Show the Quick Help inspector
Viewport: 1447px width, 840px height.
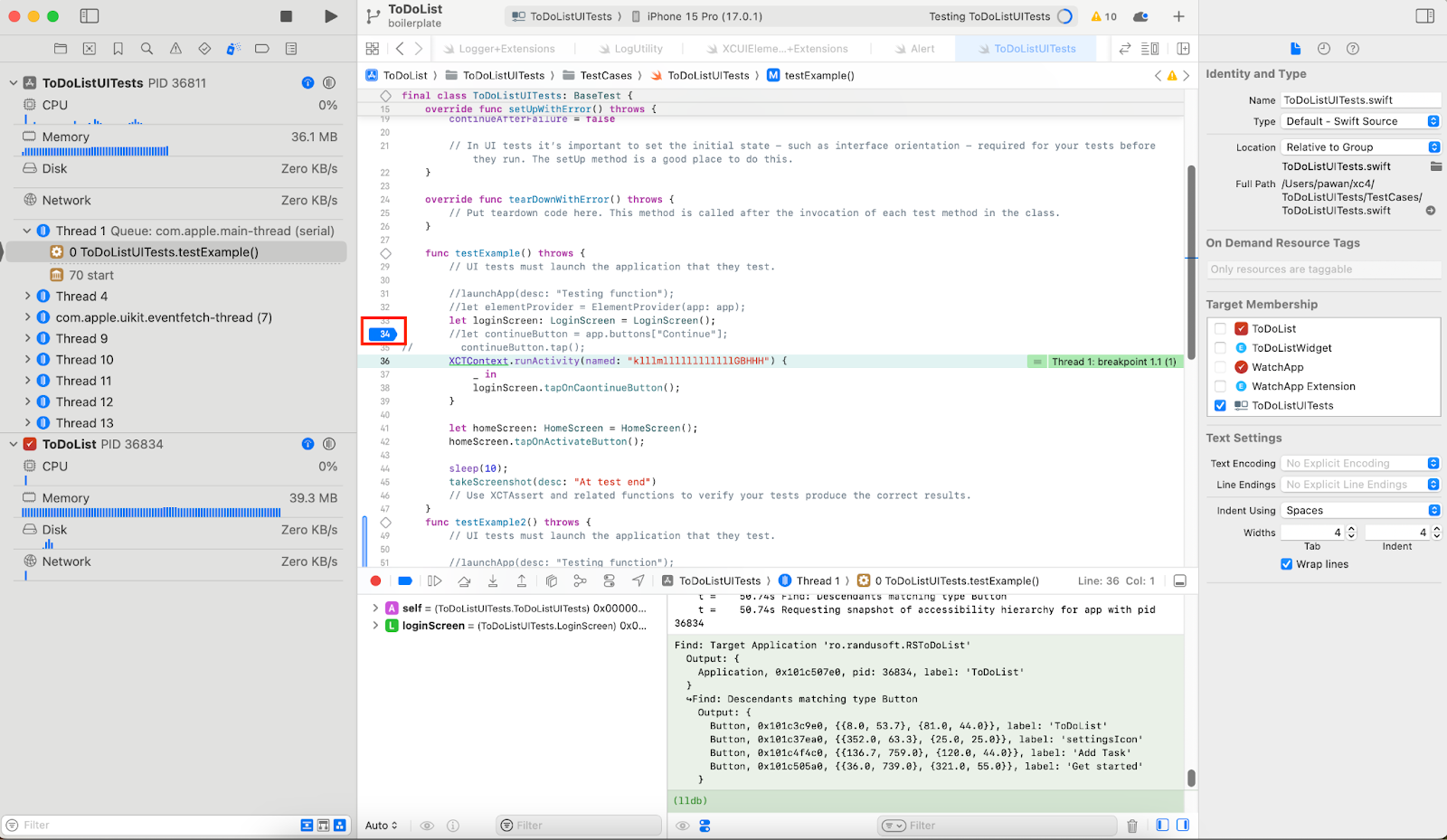[1353, 49]
